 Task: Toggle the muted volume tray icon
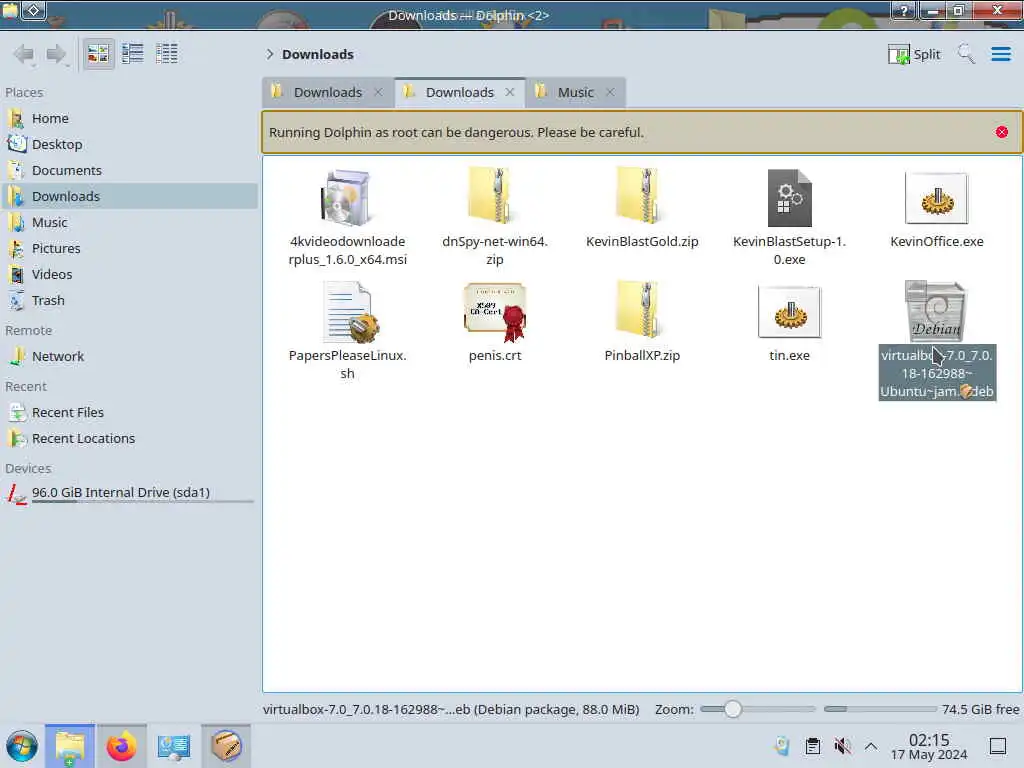(842, 746)
